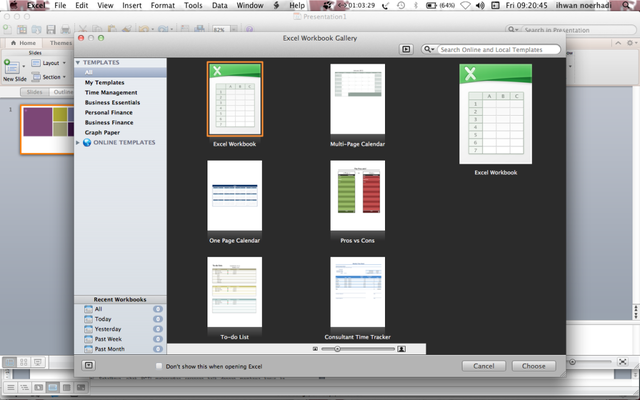Click the Cancel button
This screenshot has width=640, height=400.
coord(484,366)
